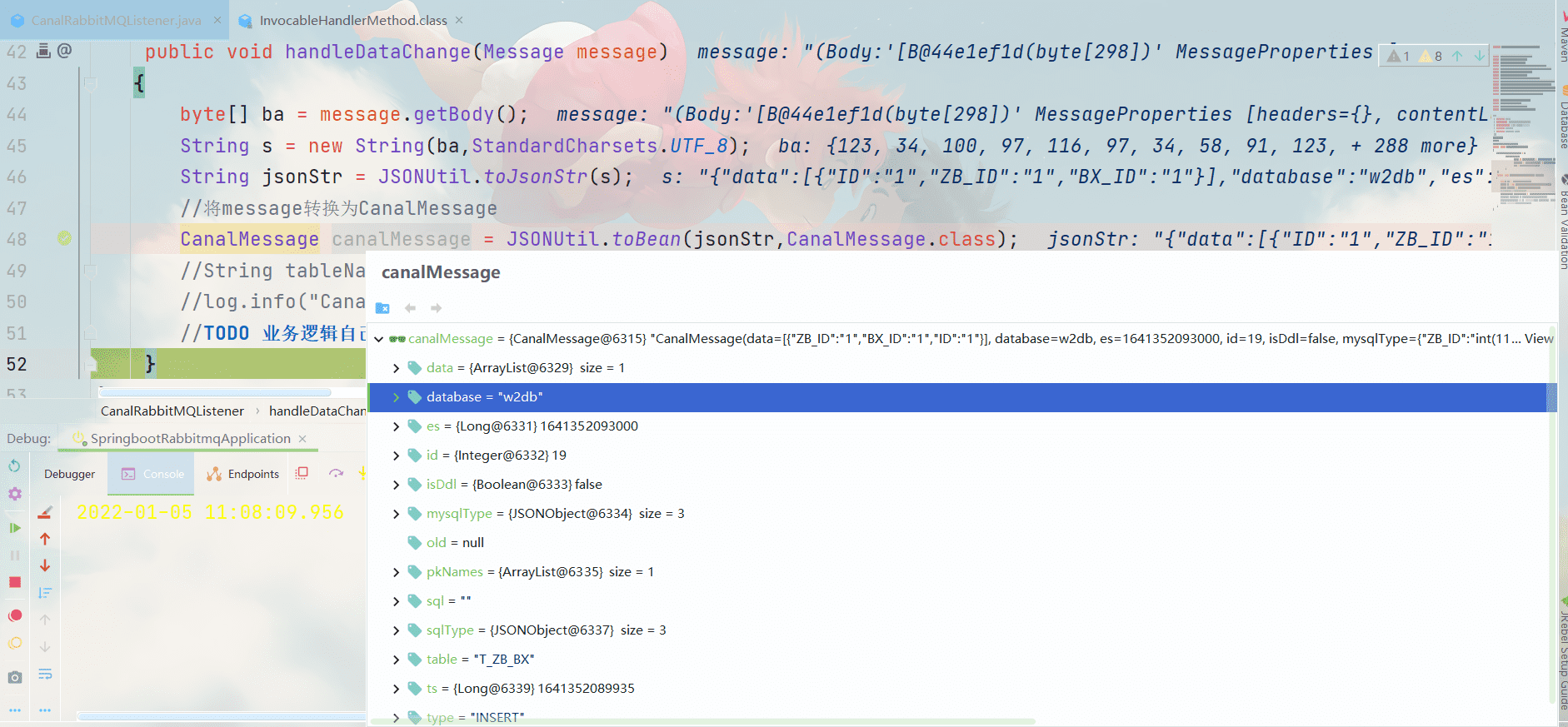
Task: Clear console output with eraser icon
Action: pyautogui.click(x=45, y=512)
